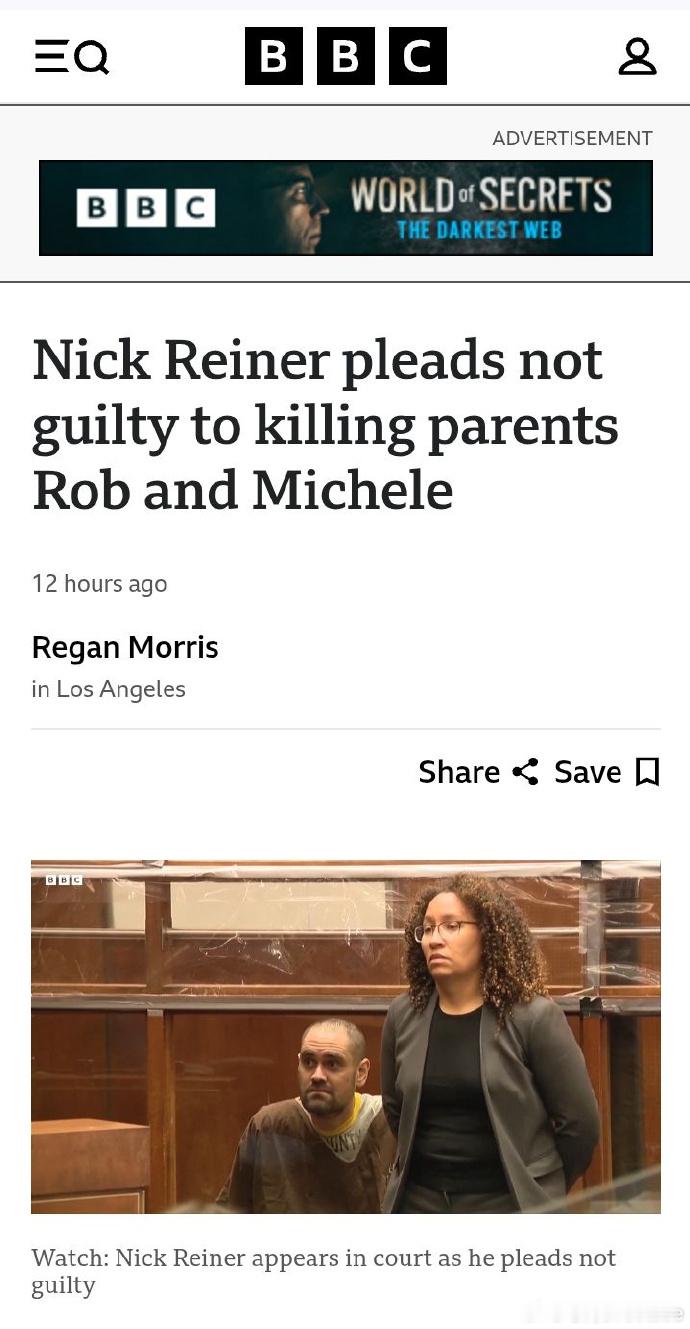Click the share arrow icon

(525, 771)
